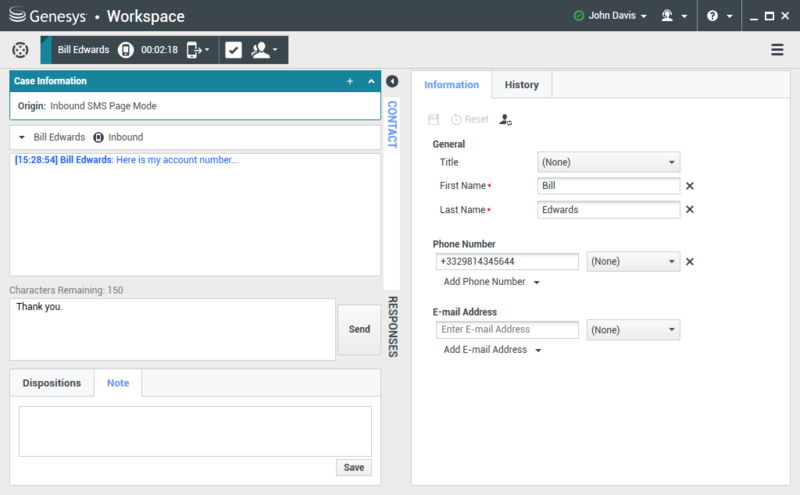Collapse the Case Information section

(x=371, y=81)
